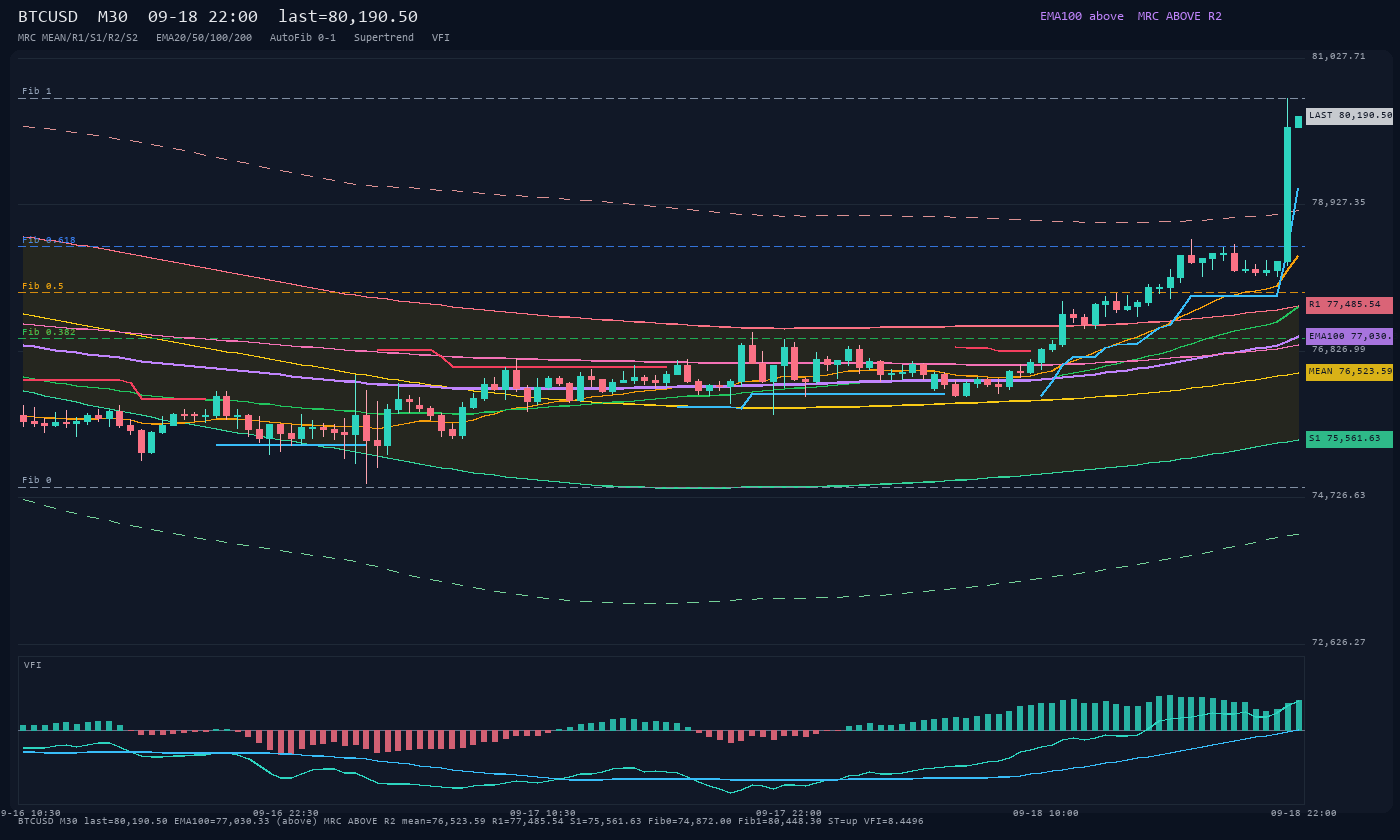1400x840 pixels.
Task: Click the 09-16 22:30 time axis label
Action: pyautogui.click(x=286, y=813)
